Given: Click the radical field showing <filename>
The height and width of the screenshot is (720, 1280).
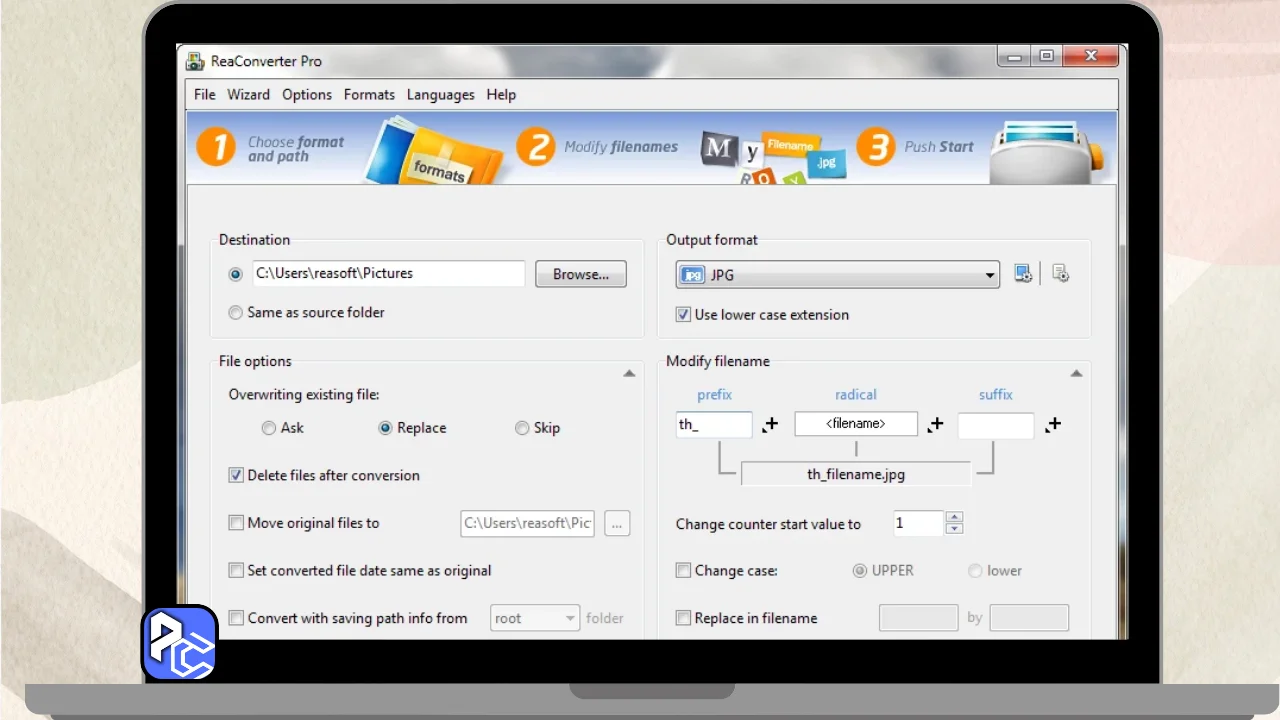Looking at the screenshot, I should click(856, 424).
